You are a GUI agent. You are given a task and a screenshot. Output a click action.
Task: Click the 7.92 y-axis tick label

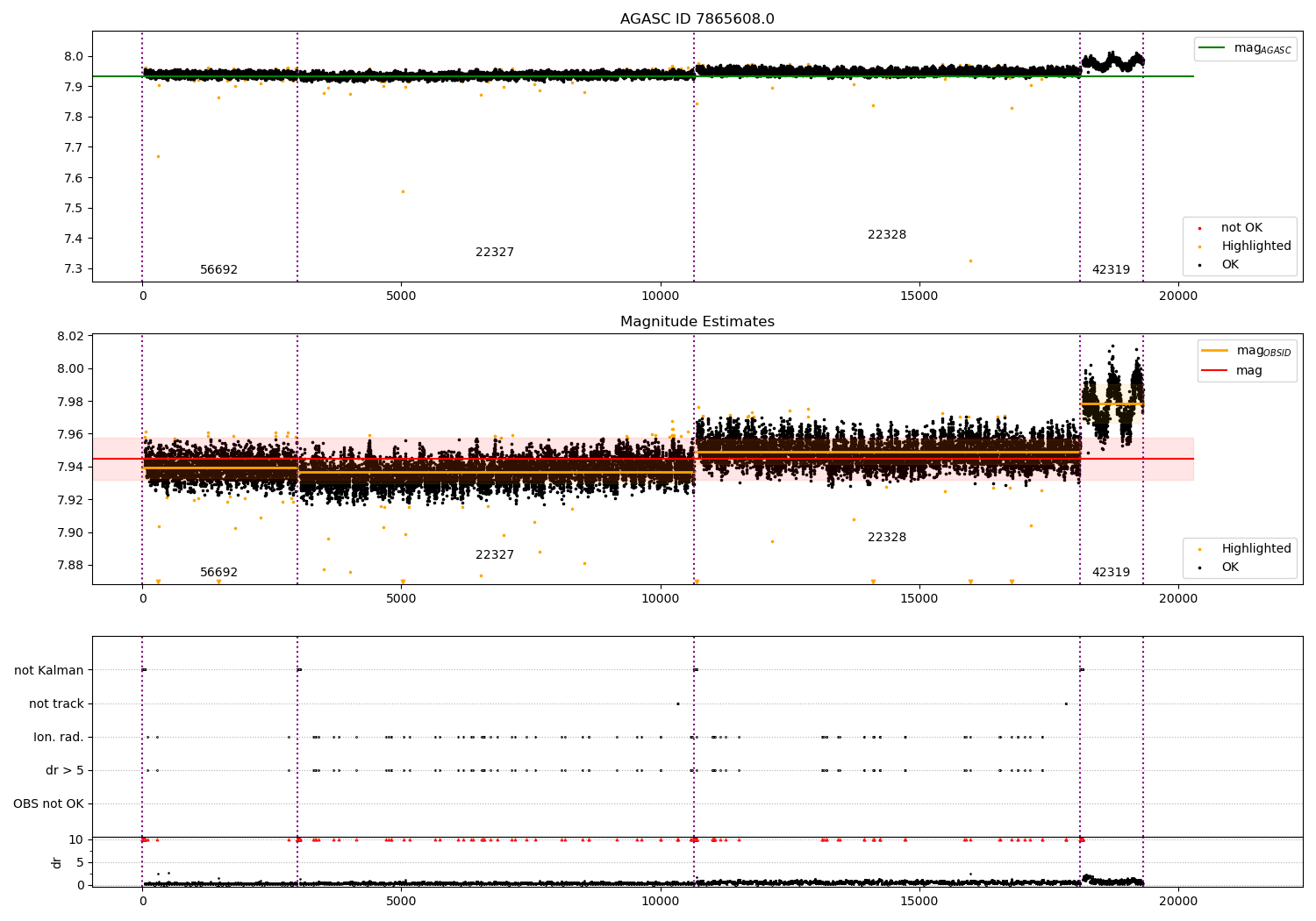(x=70, y=500)
